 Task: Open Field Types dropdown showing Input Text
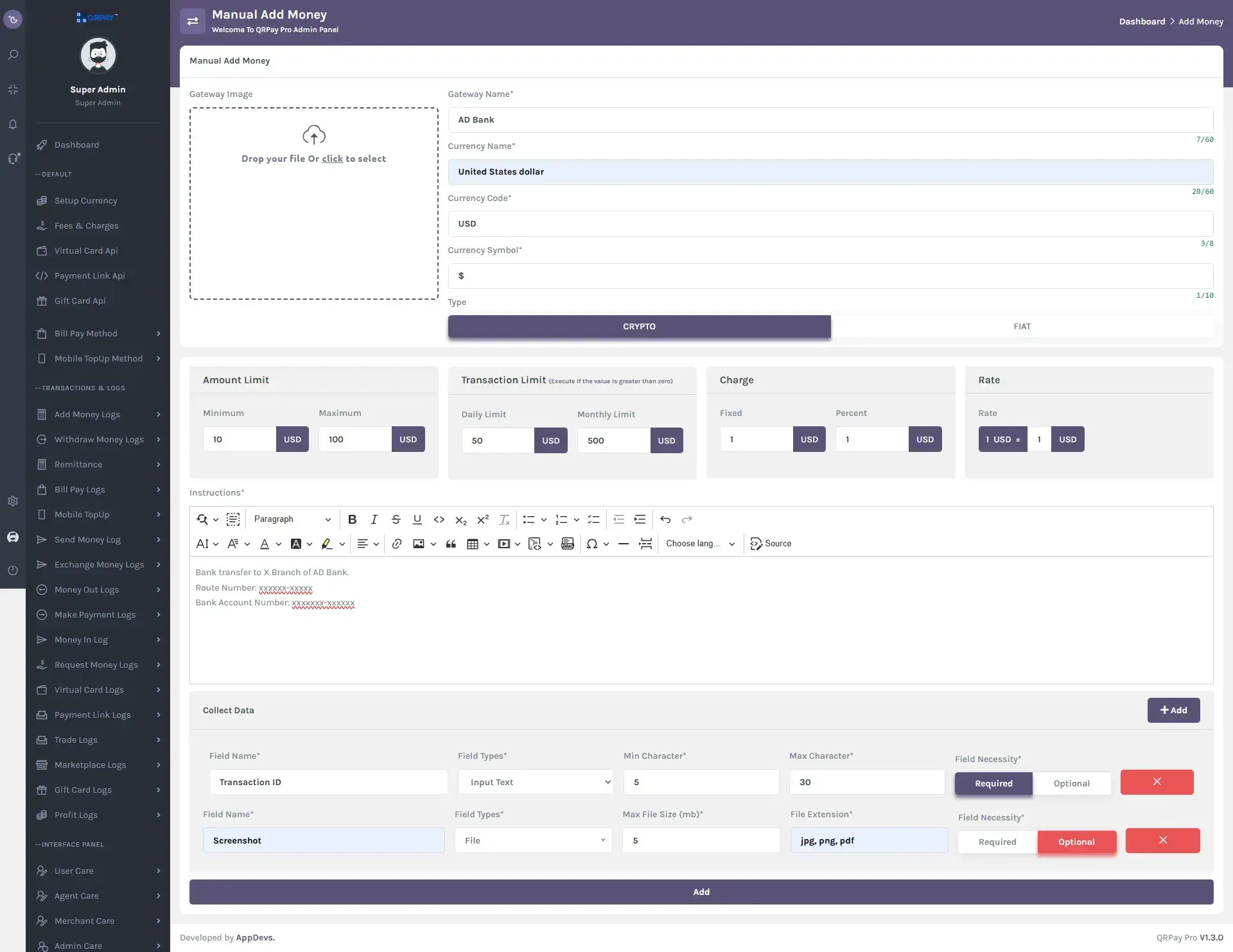click(536, 782)
